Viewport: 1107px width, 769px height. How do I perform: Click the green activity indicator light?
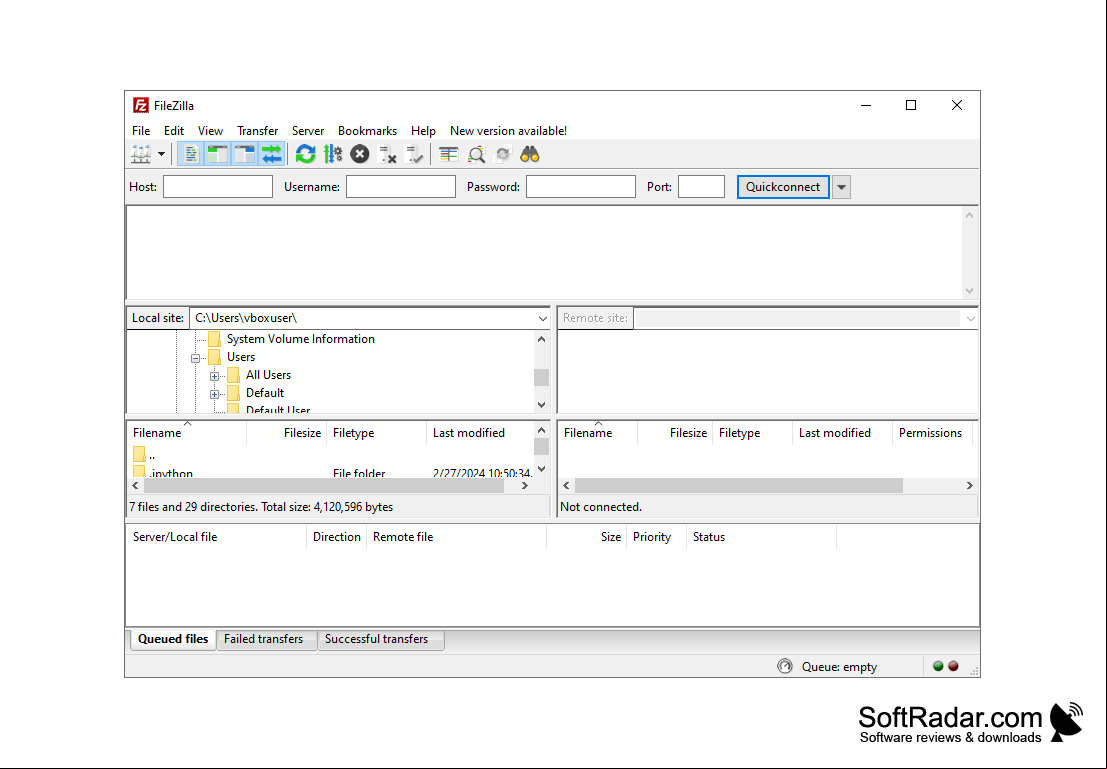tap(938, 666)
